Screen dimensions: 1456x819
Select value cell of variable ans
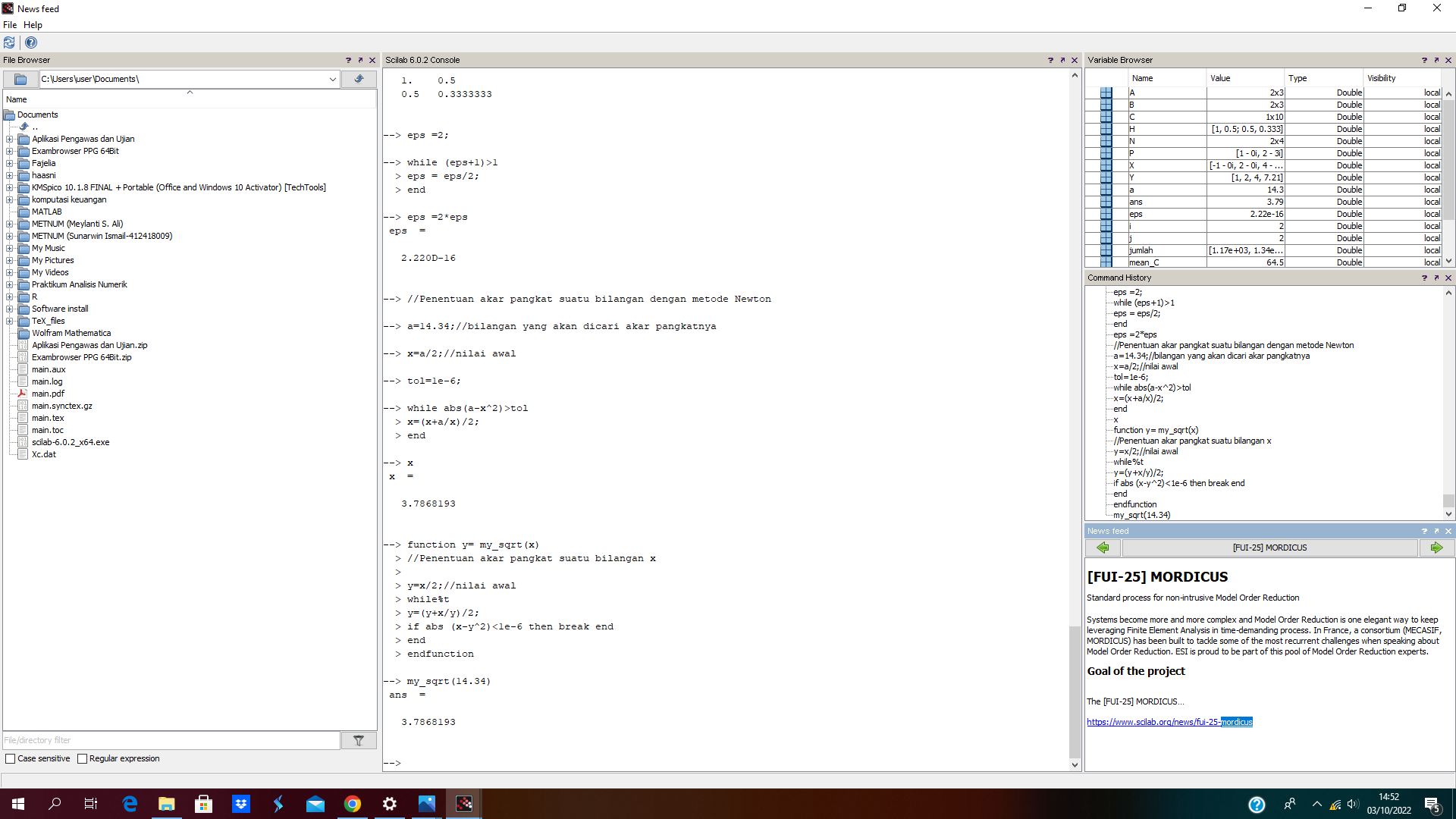[x=1246, y=202]
